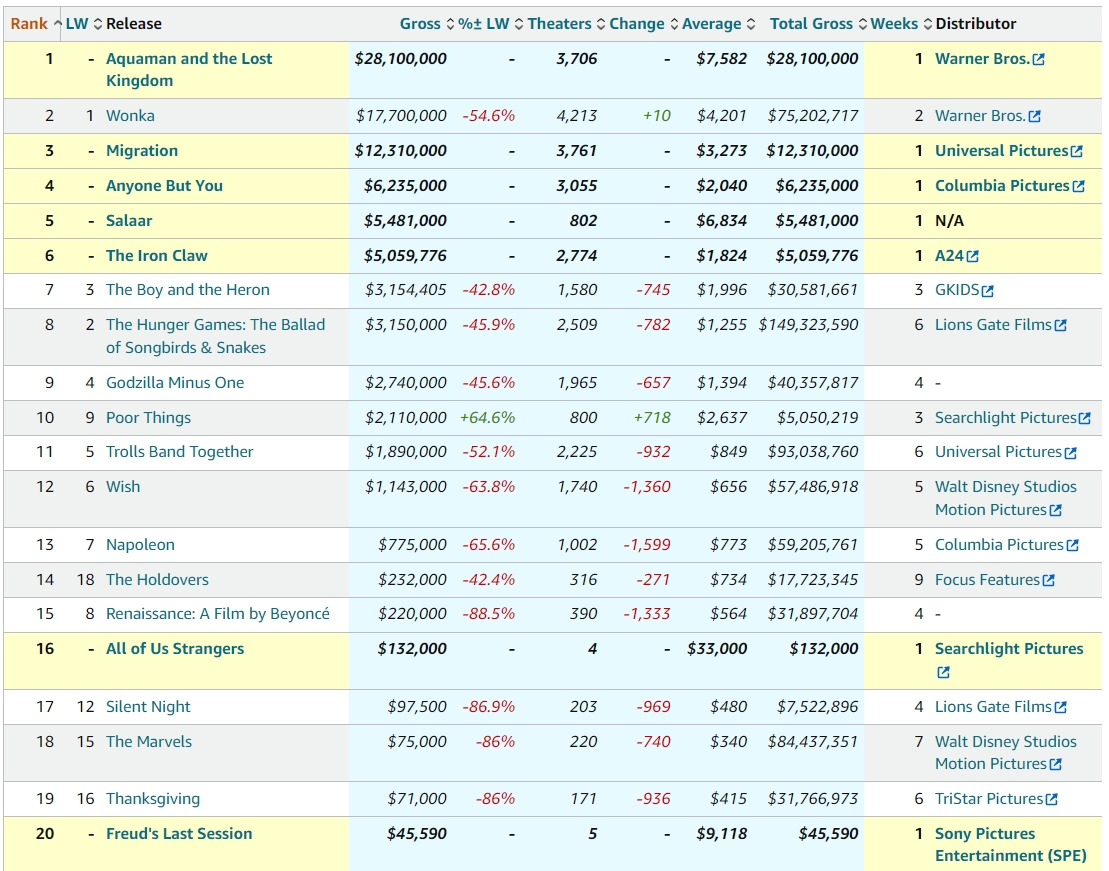Open The Marvels release page
Image resolution: width=1109 pixels, height=871 pixels.
(x=149, y=742)
